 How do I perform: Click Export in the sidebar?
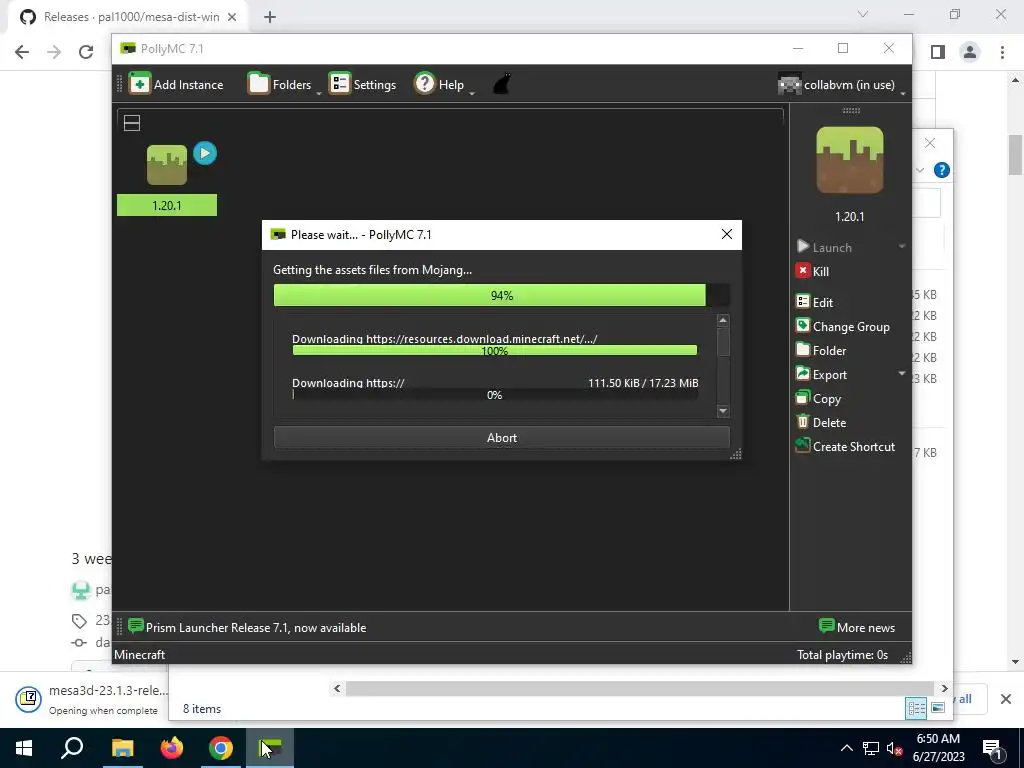point(822,374)
